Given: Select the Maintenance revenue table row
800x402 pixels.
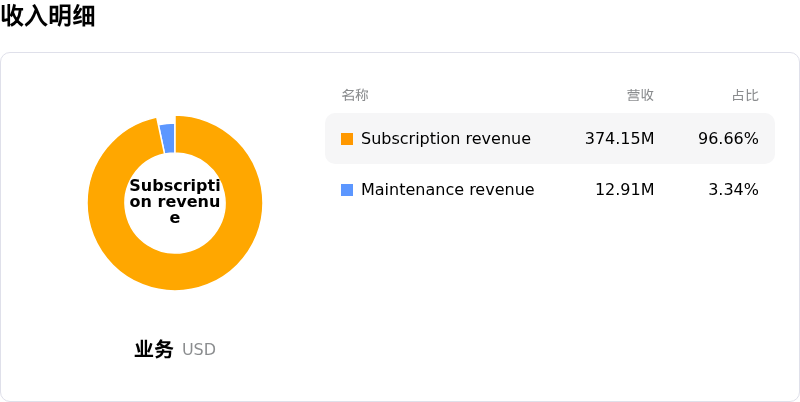Looking at the screenshot, I should click(550, 190).
